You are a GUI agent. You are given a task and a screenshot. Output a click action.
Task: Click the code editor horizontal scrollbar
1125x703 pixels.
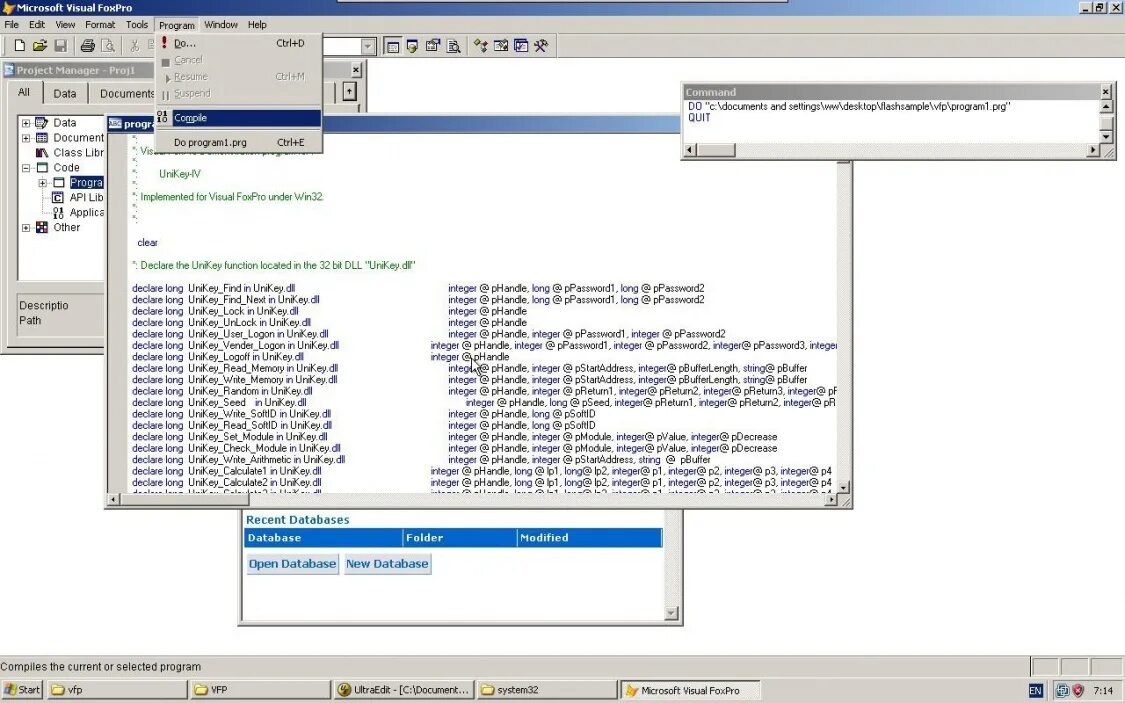click(472, 499)
